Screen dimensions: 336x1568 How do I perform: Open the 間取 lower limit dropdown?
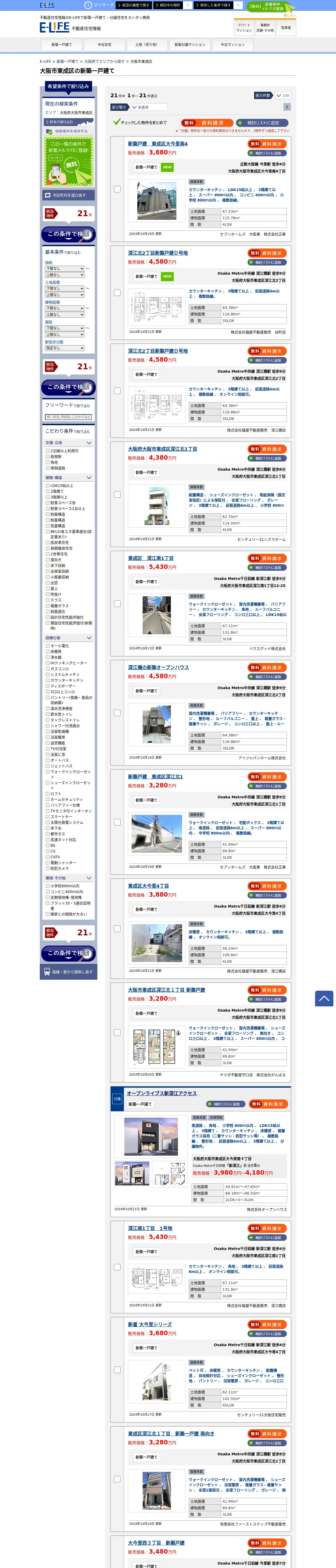coord(64,328)
